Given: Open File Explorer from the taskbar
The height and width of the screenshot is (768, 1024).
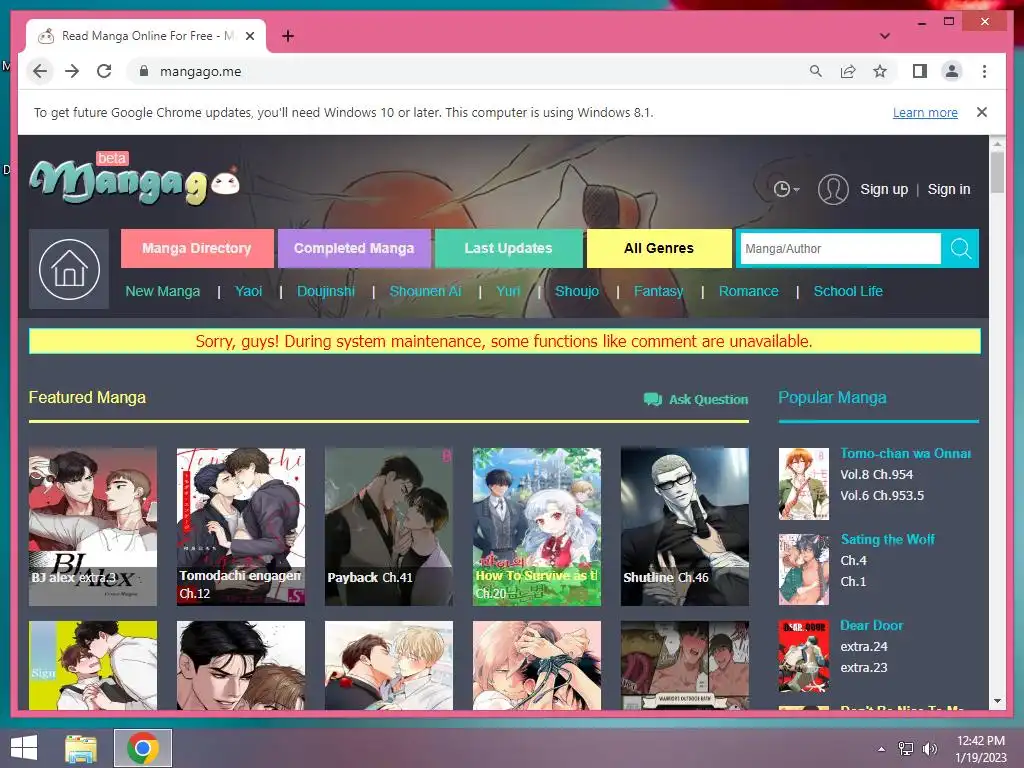Looking at the screenshot, I should click(x=81, y=748).
